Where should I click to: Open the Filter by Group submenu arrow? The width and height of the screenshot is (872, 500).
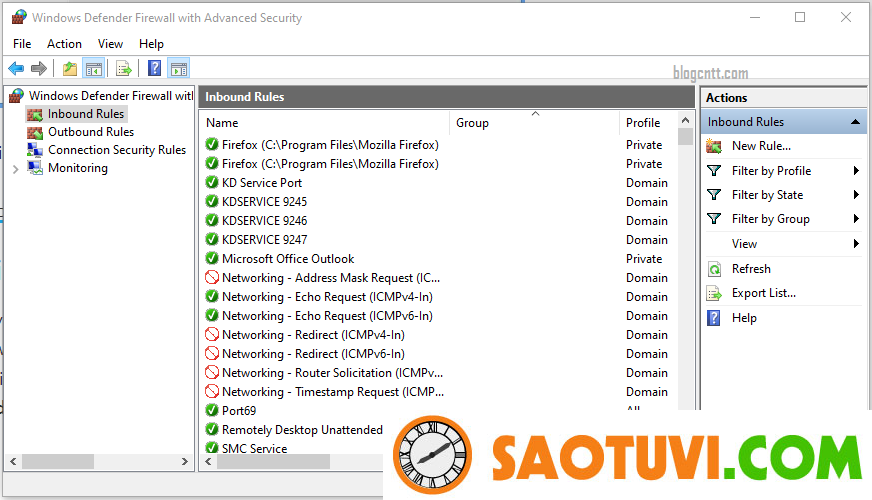[x=856, y=219]
